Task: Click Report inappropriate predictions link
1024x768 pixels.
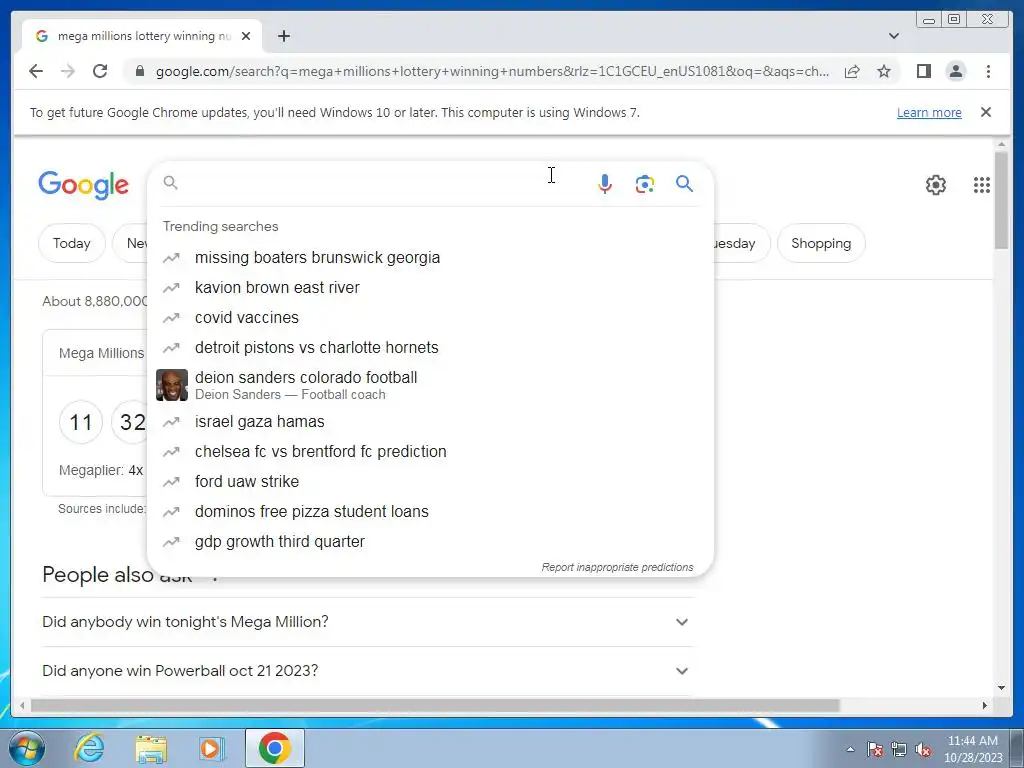Action: 617,567
